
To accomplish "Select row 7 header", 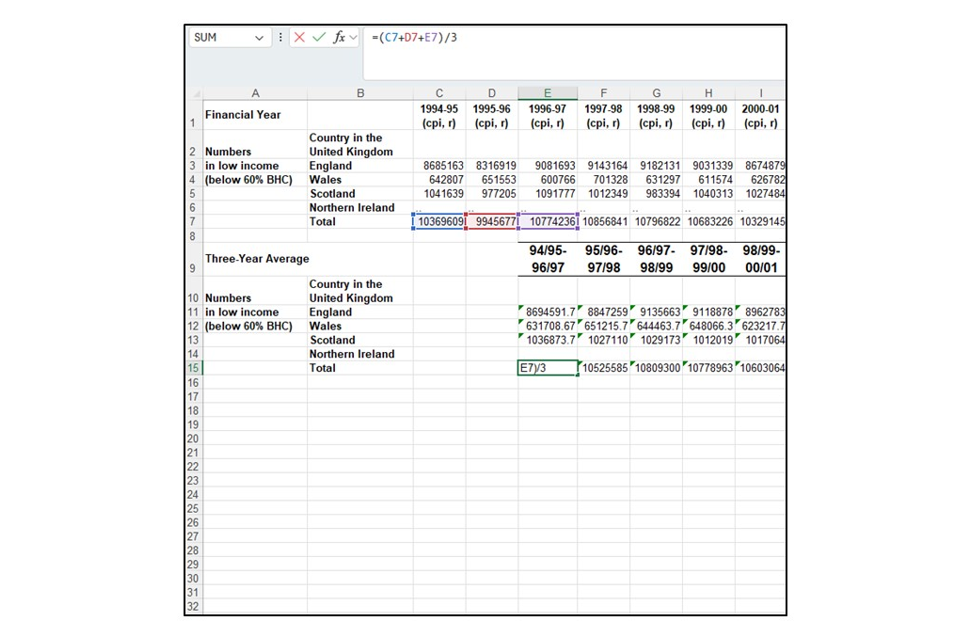I will coord(193,221).
